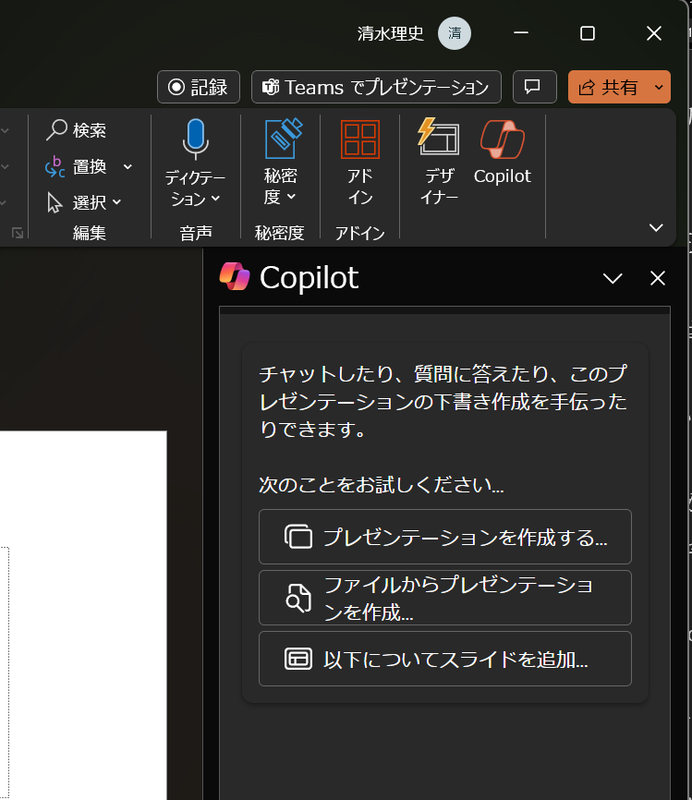
Task: Choose "以下についてスライドを追加..." suggestion
Action: click(x=445, y=659)
